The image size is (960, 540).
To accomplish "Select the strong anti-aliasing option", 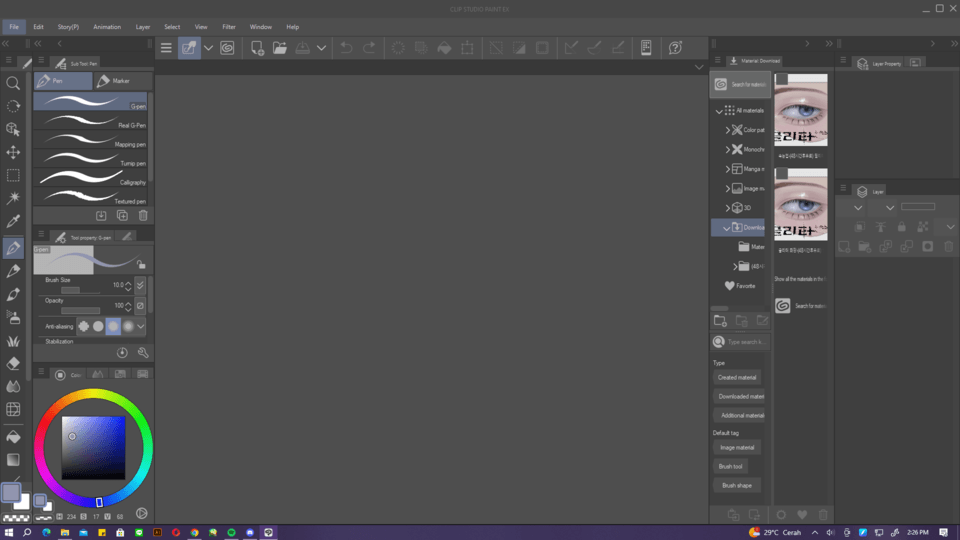I will click(x=127, y=326).
